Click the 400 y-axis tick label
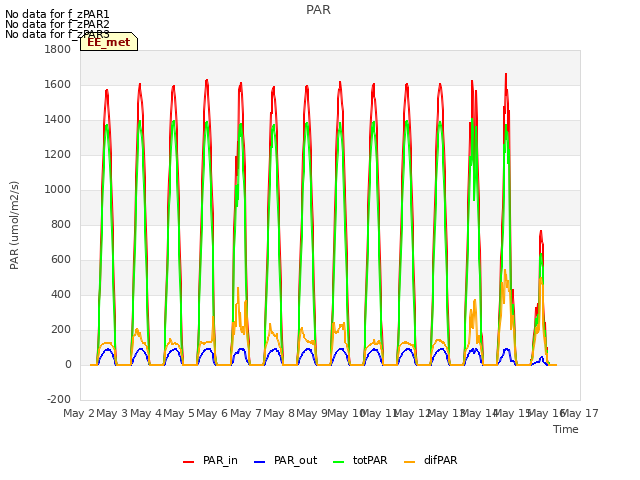Viewport: 640px width, 480px height. [x=61, y=295]
